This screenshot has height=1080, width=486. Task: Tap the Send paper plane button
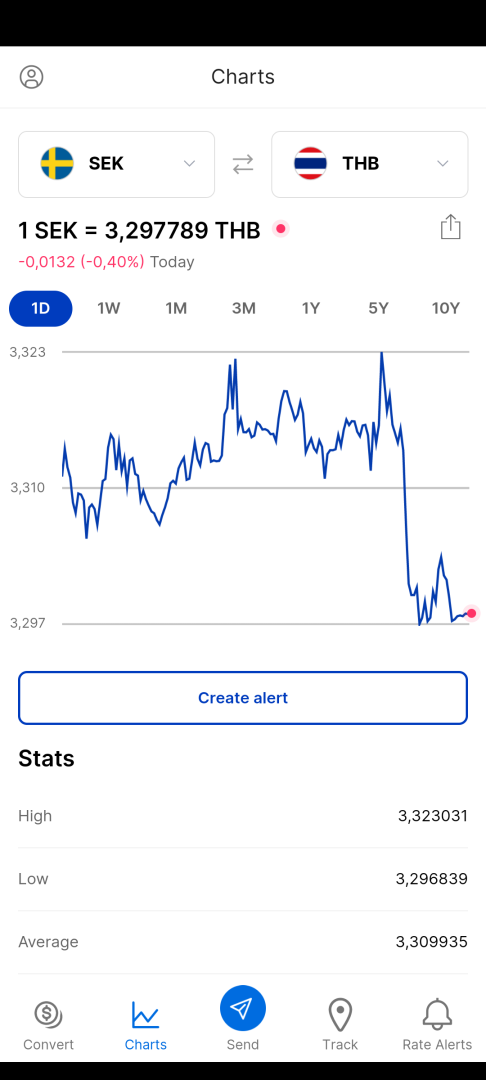(243, 1008)
